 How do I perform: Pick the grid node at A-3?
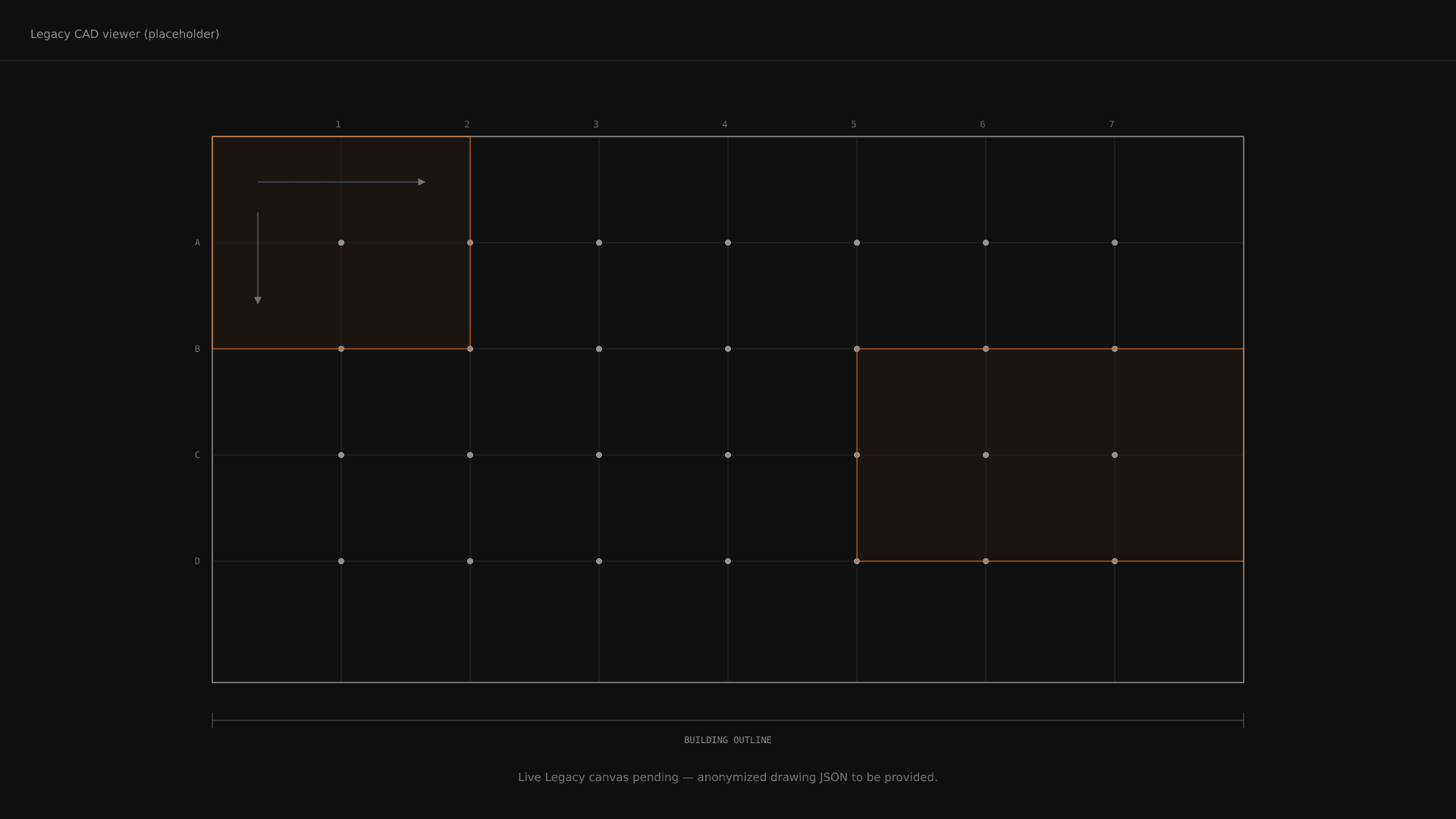click(x=599, y=243)
